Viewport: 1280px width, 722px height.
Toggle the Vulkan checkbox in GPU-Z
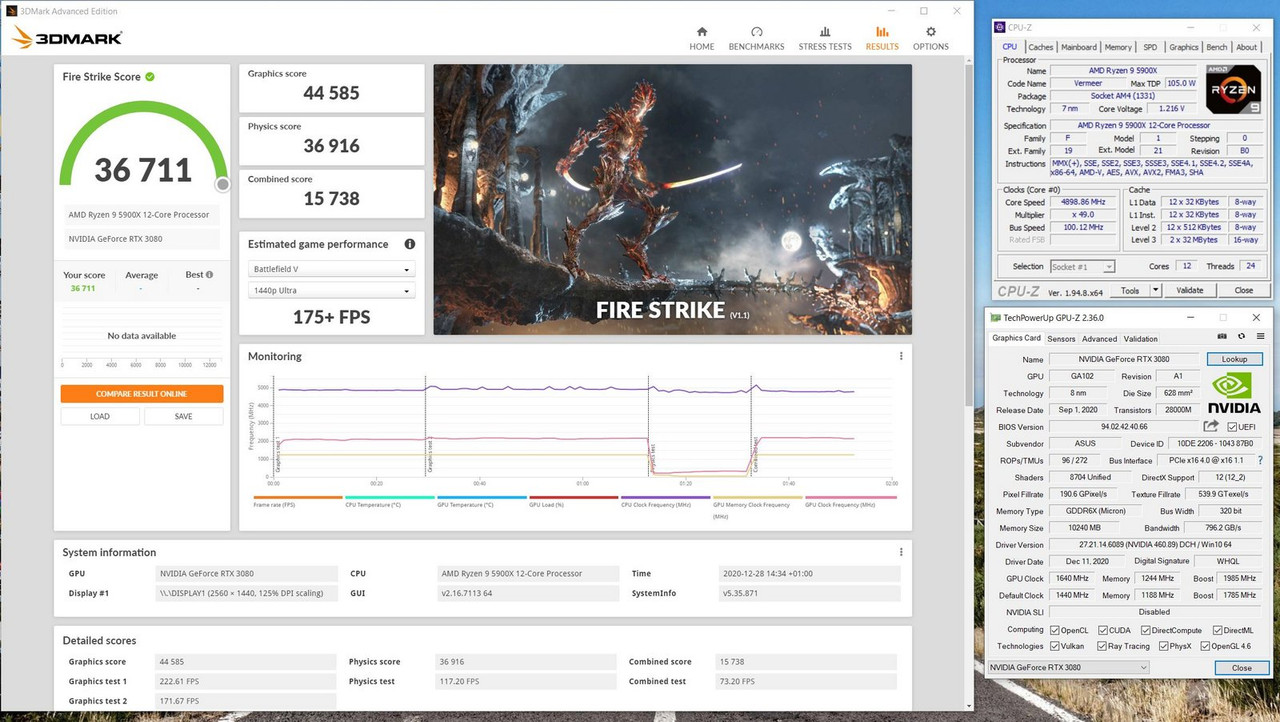click(x=1054, y=646)
